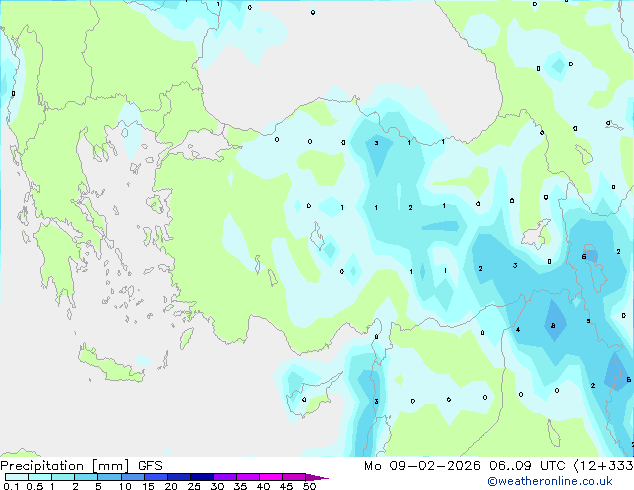Click the 15–20 mm legend swatch
The height and width of the screenshot is (490, 634).
[156, 477]
